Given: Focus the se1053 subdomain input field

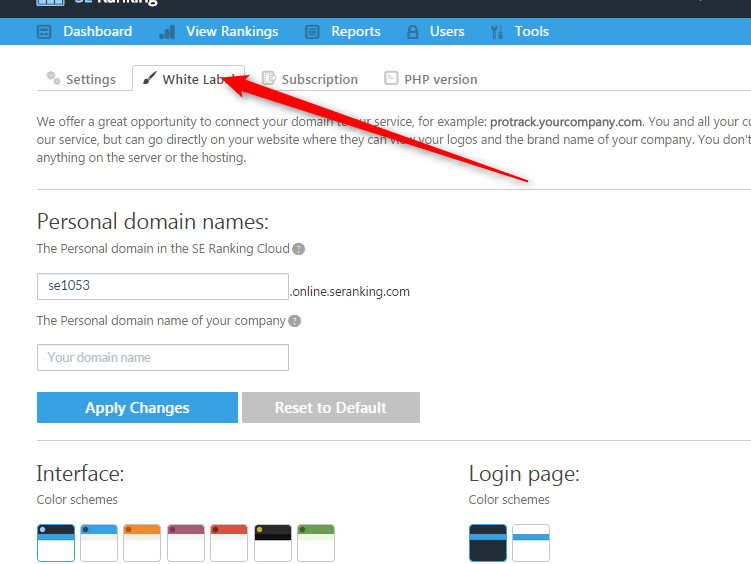Looking at the screenshot, I should (163, 286).
